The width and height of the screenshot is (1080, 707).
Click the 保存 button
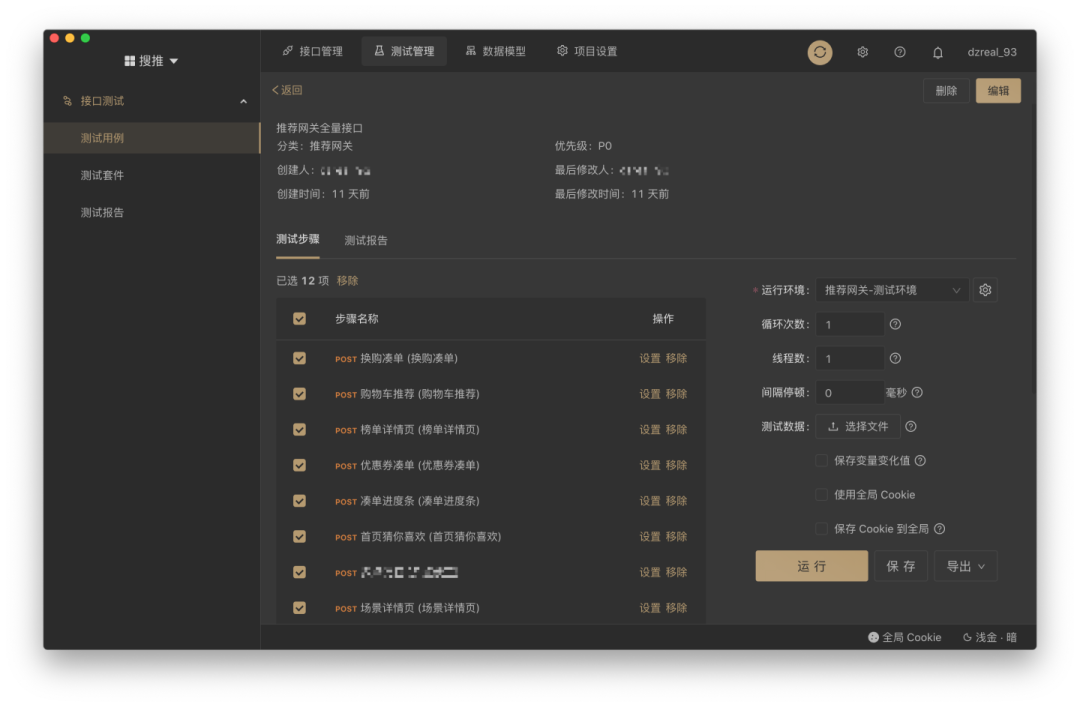pyautogui.click(x=901, y=566)
